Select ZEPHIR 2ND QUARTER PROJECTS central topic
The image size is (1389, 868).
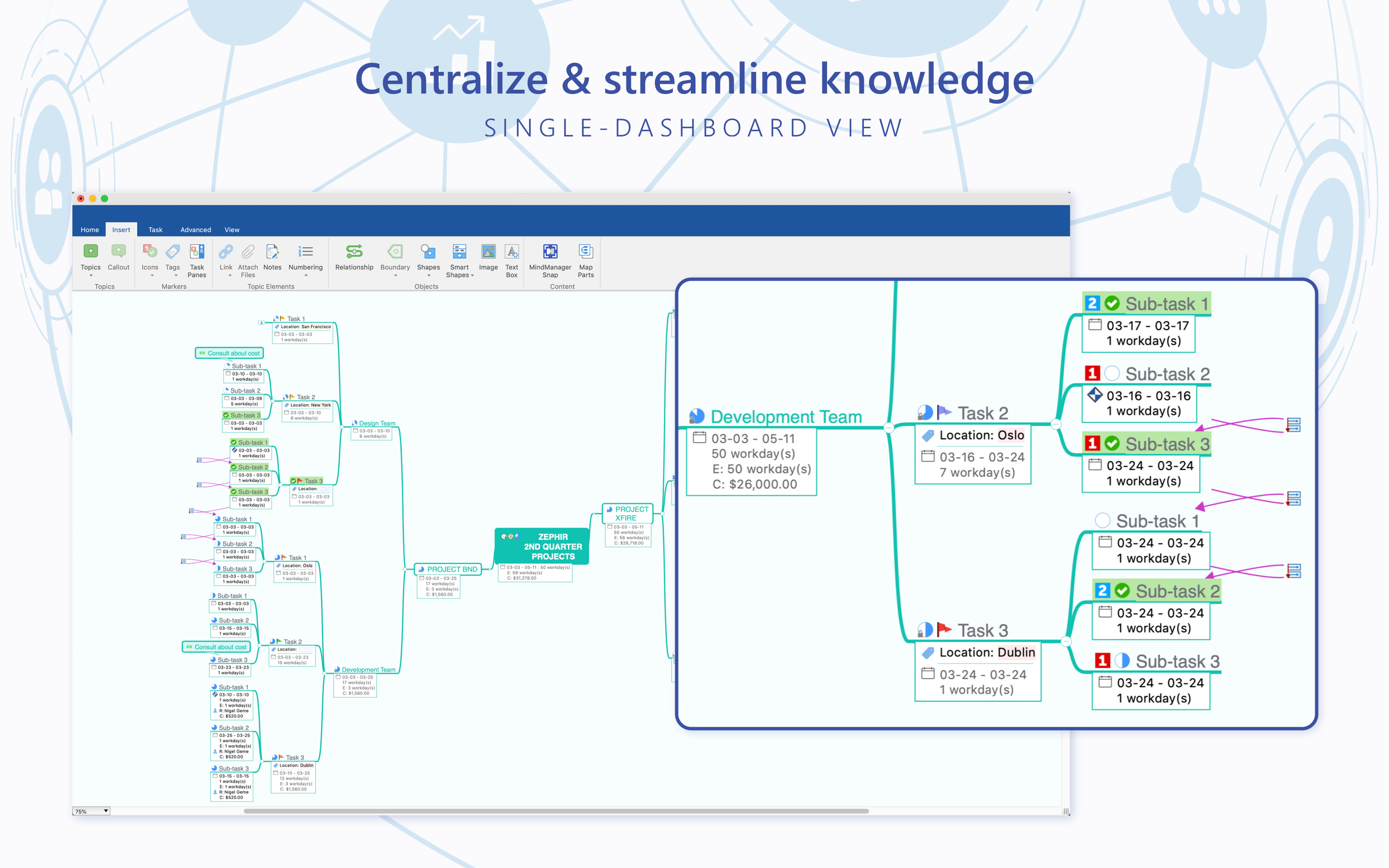pyautogui.click(x=541, y=546)
